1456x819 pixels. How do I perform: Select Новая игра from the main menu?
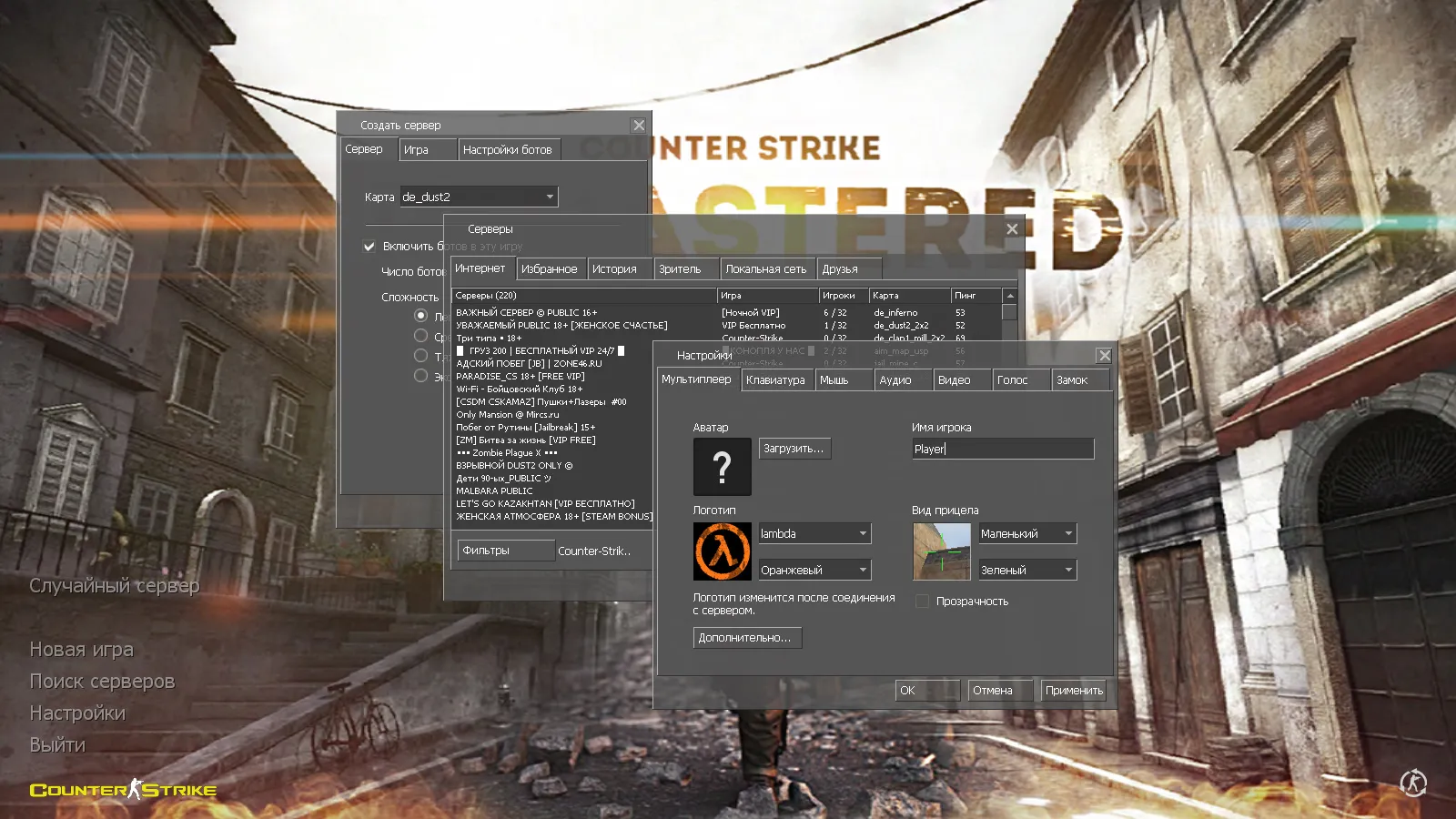pos(81,649)
